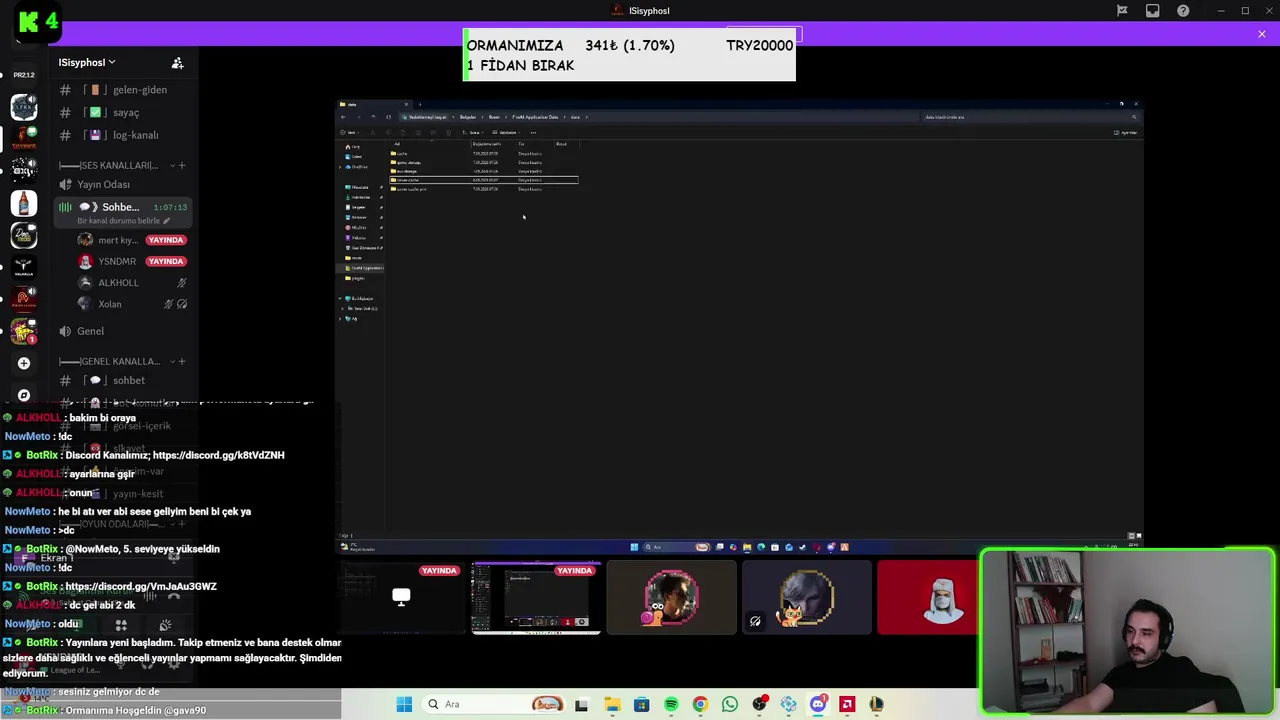The height and width of the screenshot is (720, 1280).
Task: Open Discord help question mark icon
Action: pyautogui.click(x=1183, y=11)
